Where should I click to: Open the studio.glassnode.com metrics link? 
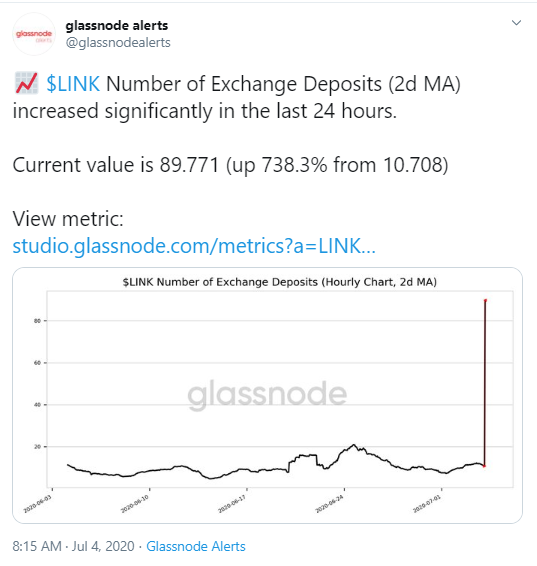click(x=194, y=246)
